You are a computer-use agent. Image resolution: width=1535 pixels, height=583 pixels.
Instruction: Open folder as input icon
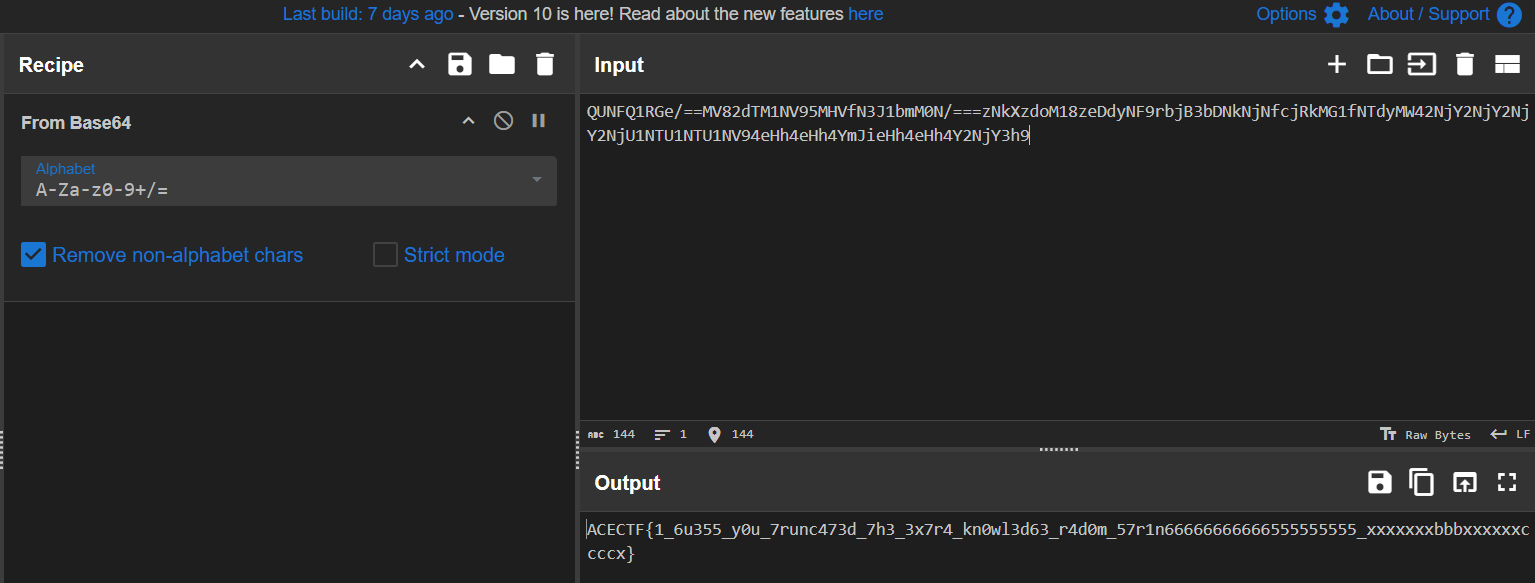(x=1380, y=65)
